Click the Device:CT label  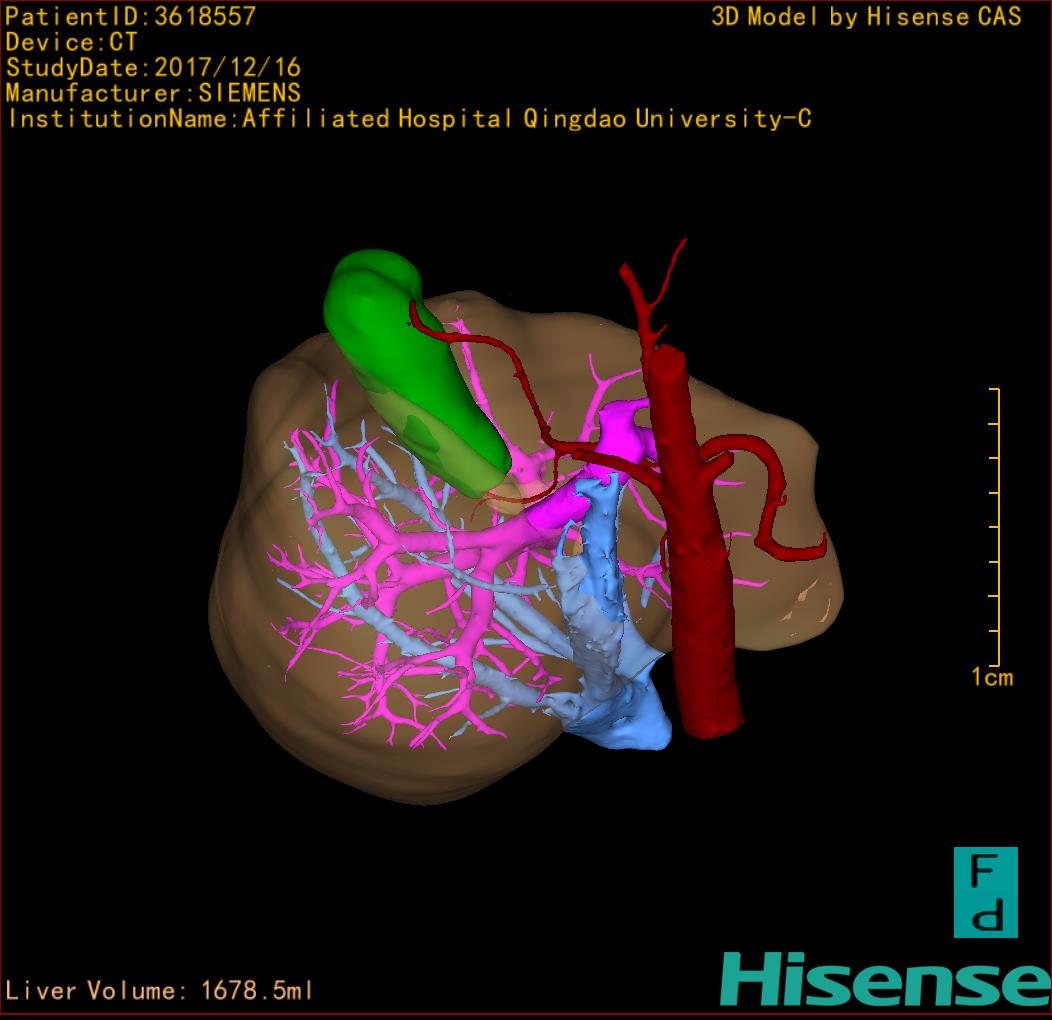(71, 42)
